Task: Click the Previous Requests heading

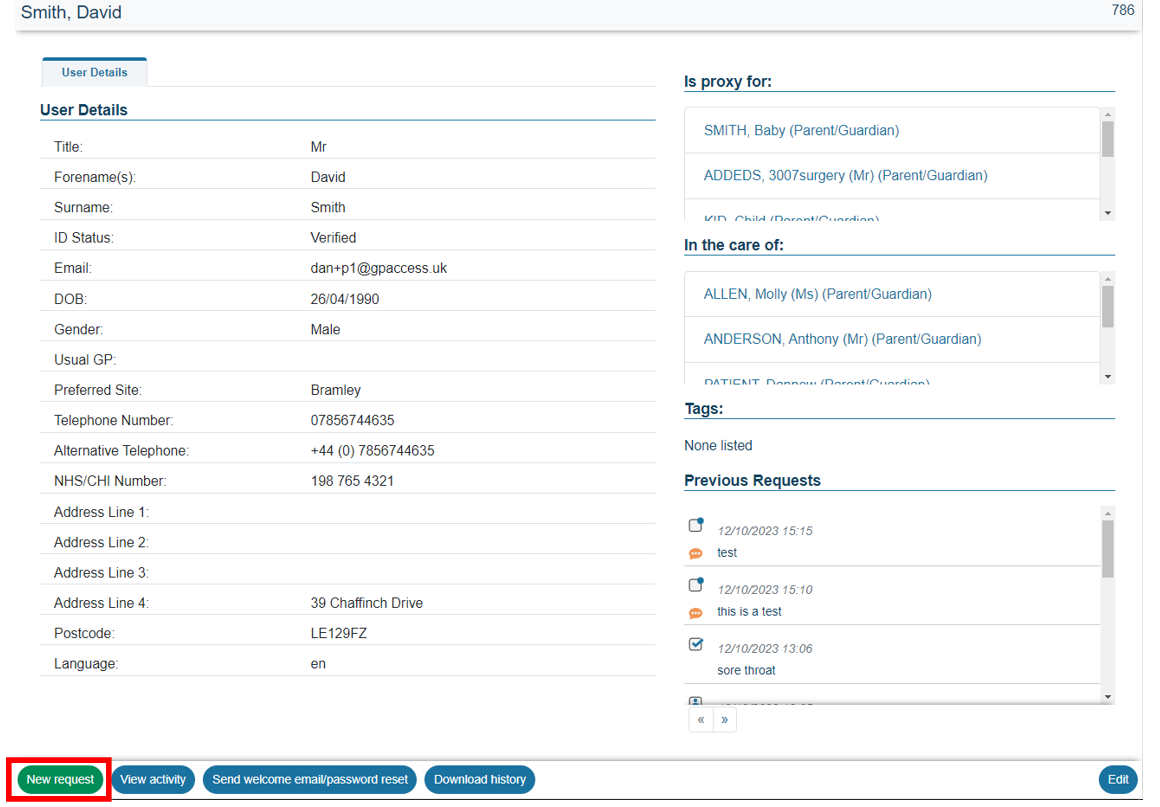Action: pos(752,481)
